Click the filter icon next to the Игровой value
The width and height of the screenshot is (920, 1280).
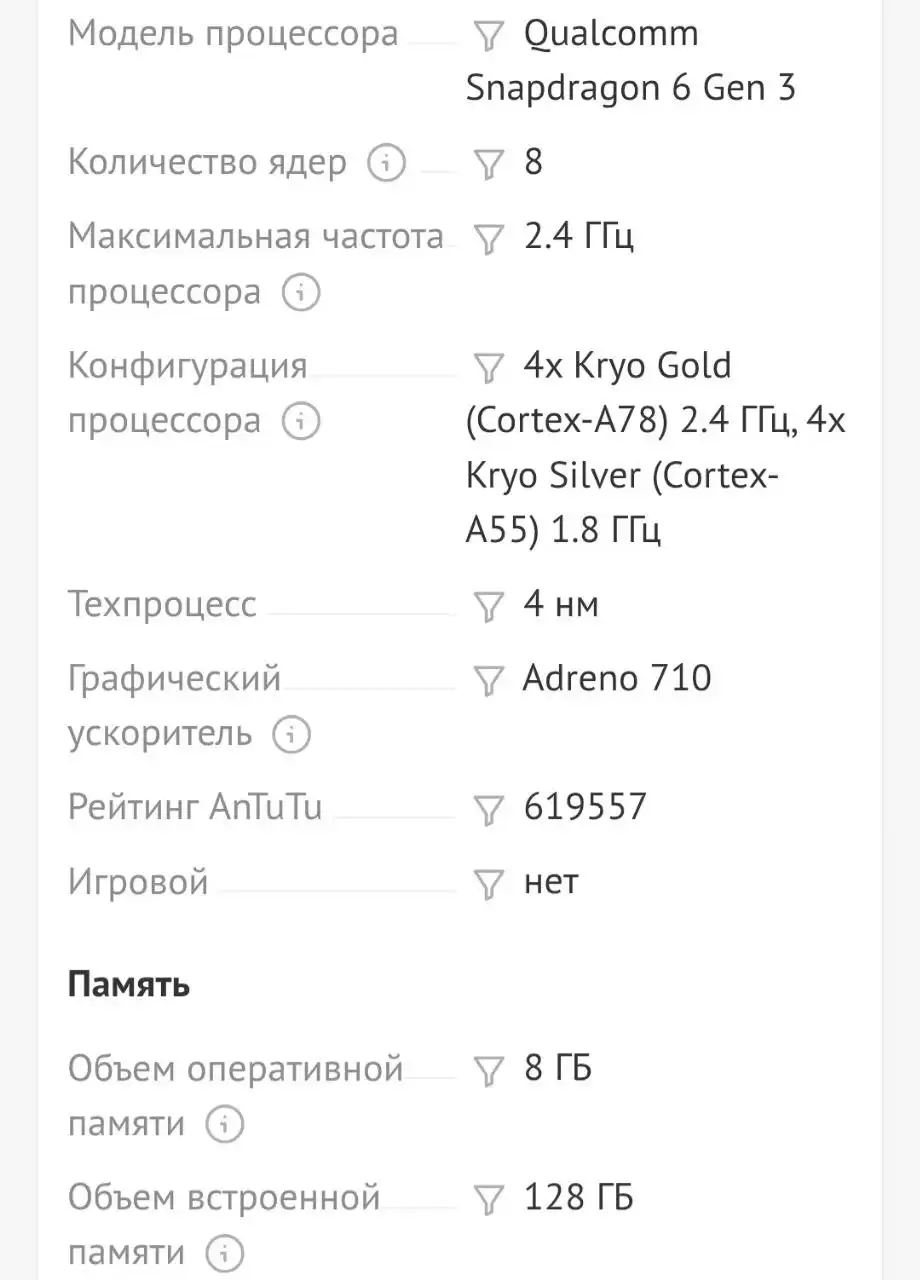point(488,884)
